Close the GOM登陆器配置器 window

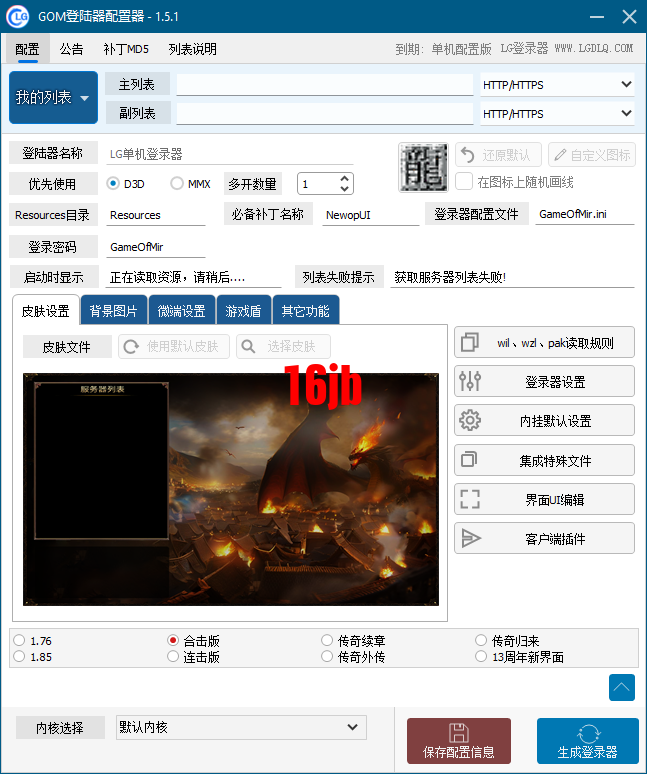[x=629, y=17]
